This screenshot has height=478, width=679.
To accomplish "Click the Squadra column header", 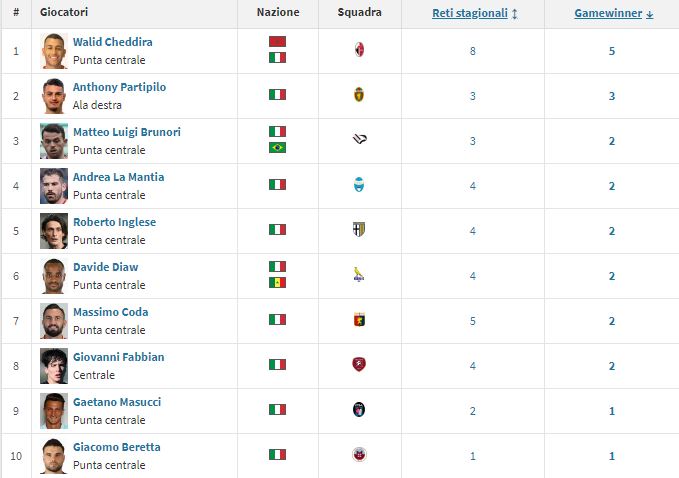I will click(x=359, y=14).
